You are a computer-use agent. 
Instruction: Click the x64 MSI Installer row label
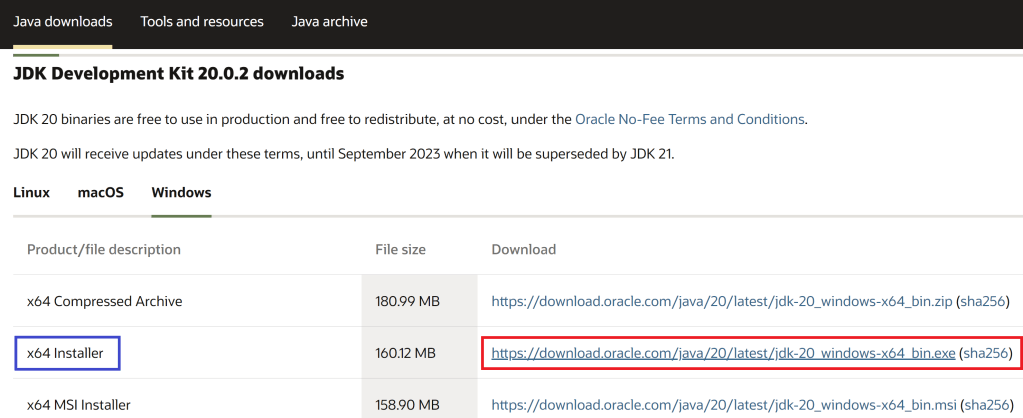[x=79, y=405]
